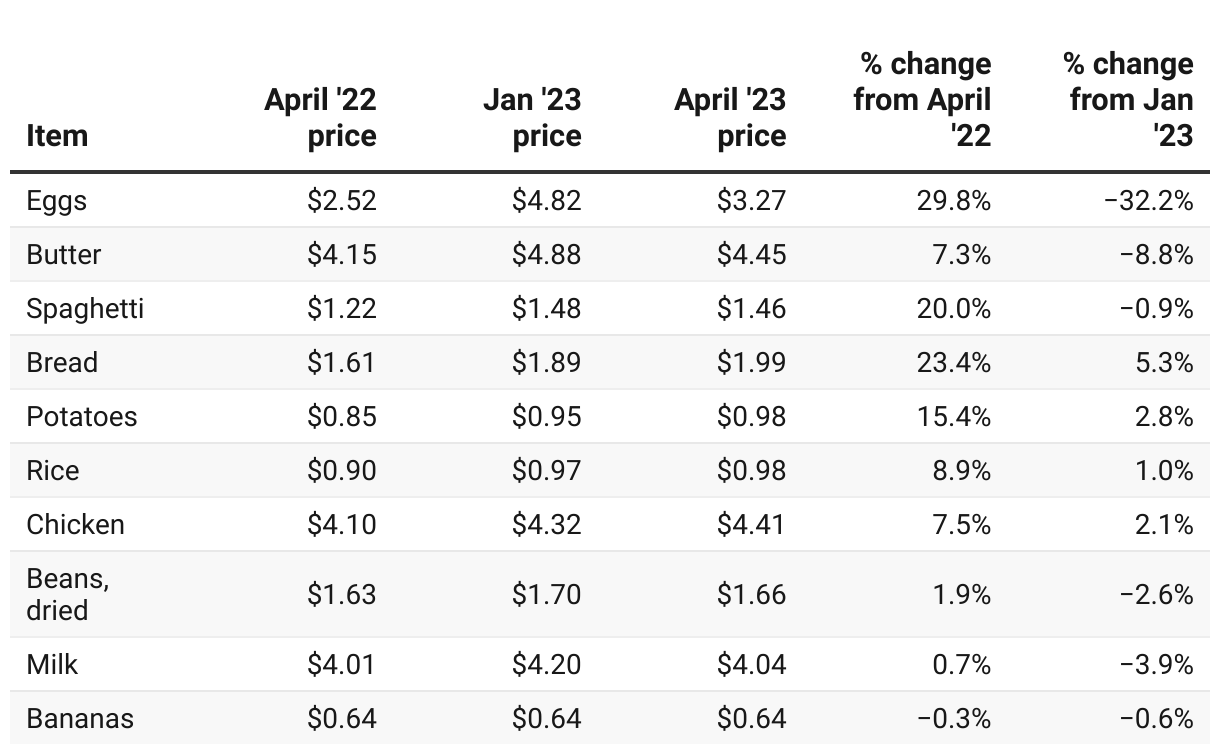Select the % change from April '22 header

point(925,100)
